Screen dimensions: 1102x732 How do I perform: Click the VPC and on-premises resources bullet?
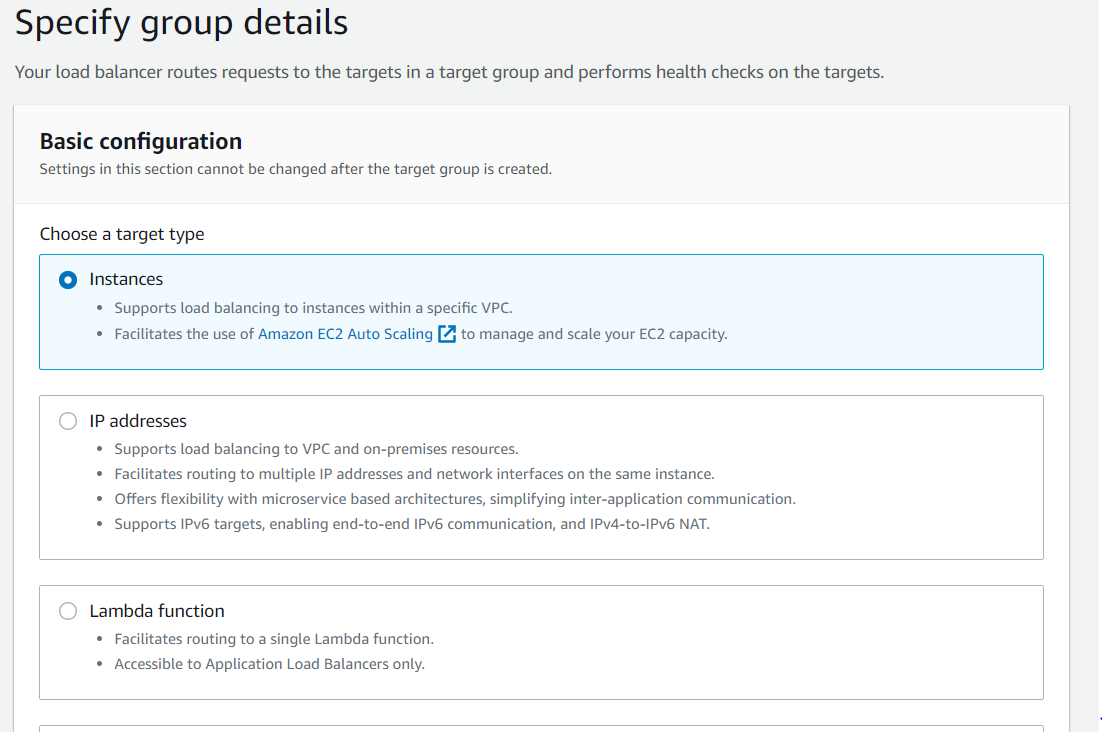tap(316, 449)
